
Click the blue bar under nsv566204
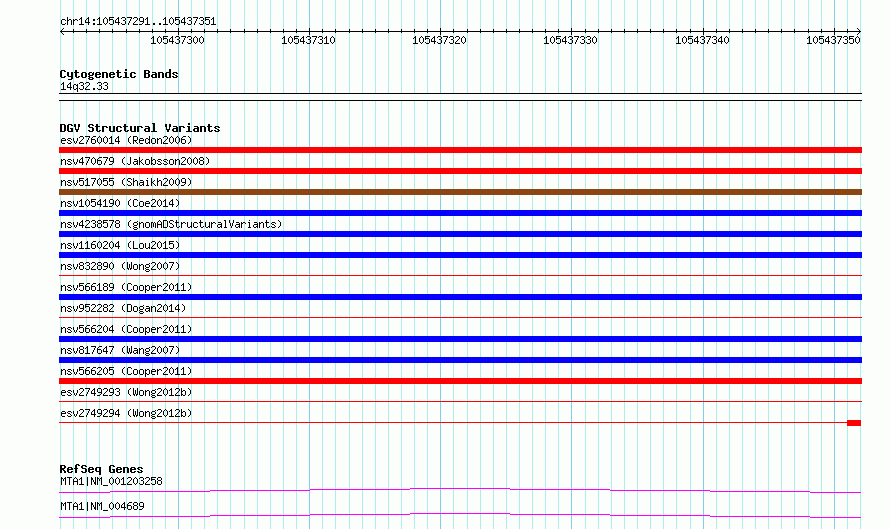click(460, 339)
